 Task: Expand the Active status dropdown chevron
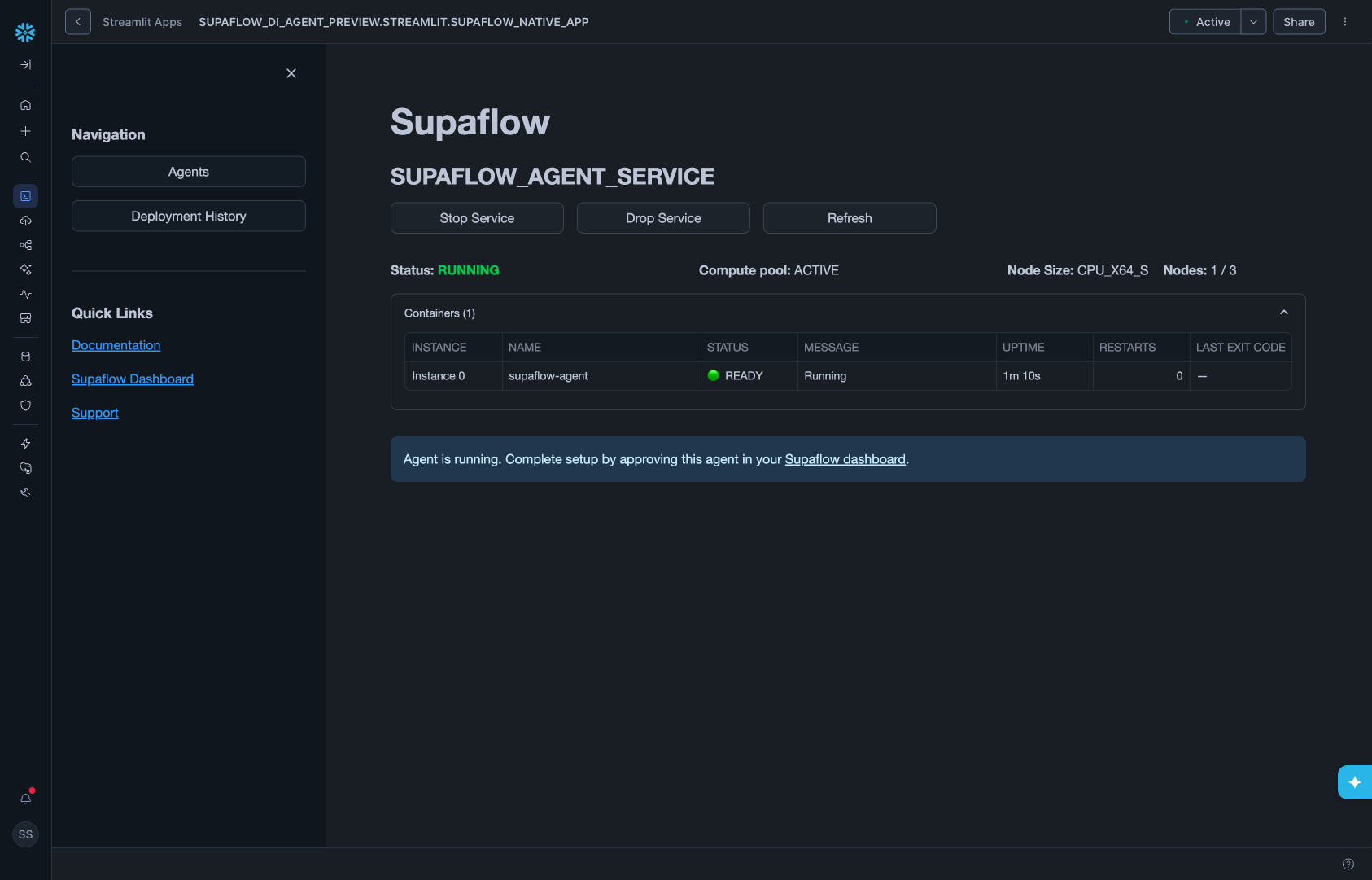1253,21
